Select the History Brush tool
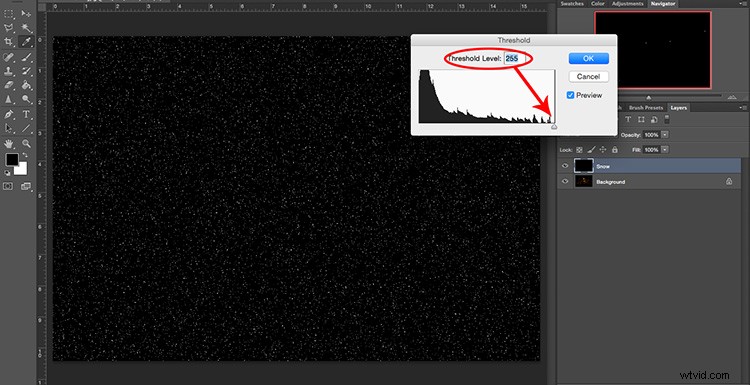This screenshot has width=750, height=385. pyautogui.click(x=26, y=71)
